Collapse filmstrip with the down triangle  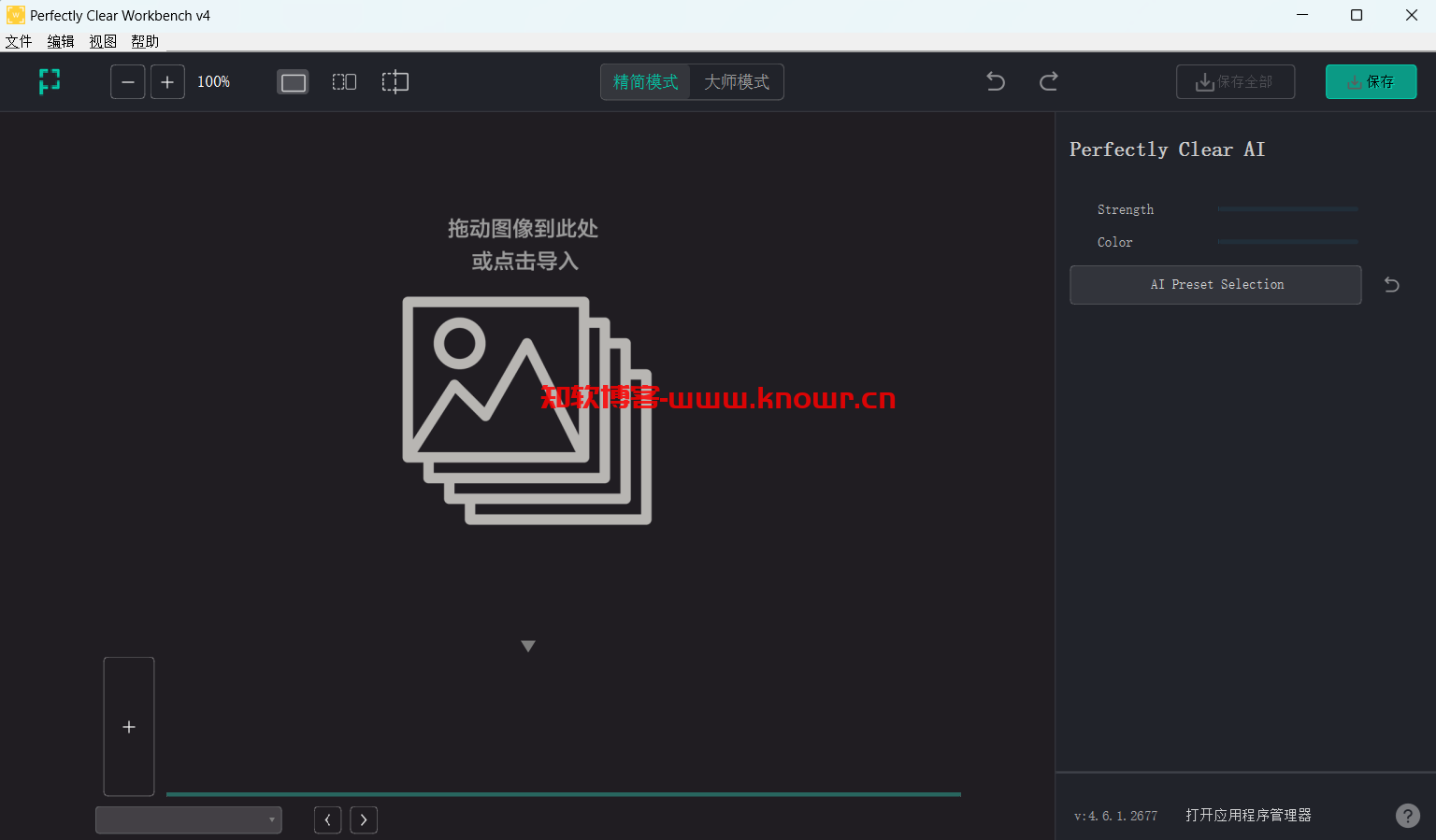tap(528, 646)
